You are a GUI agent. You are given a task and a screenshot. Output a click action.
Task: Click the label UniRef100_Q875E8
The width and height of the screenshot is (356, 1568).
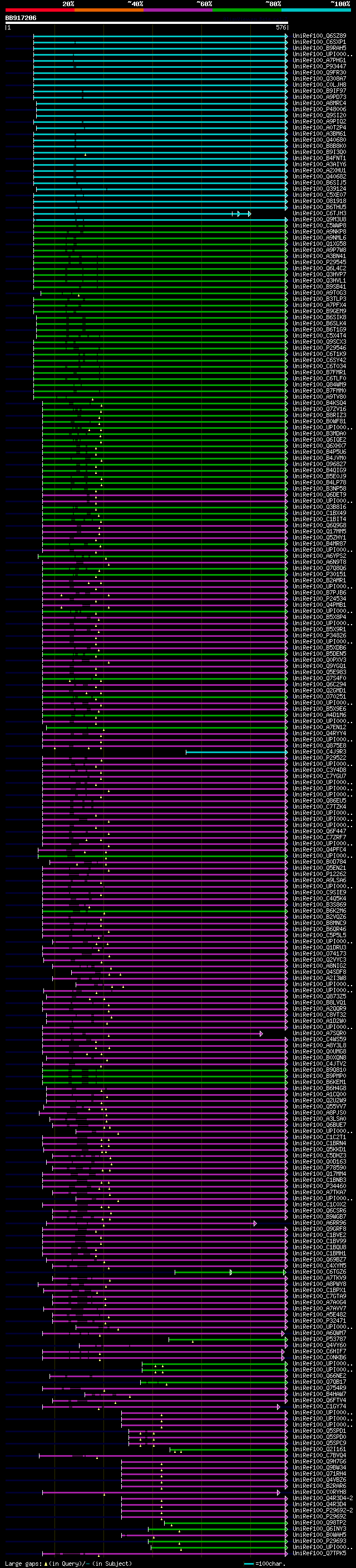point(319,745)
